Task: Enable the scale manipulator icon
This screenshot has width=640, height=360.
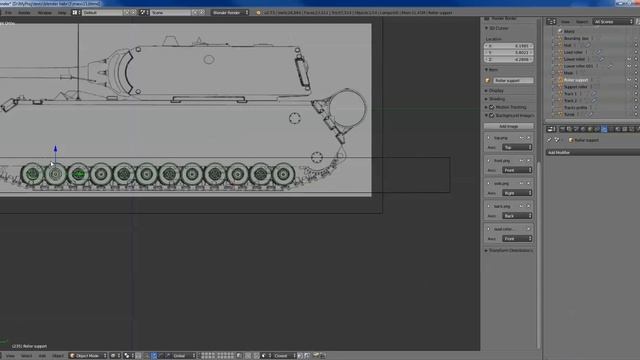Action: pos(168,356)
